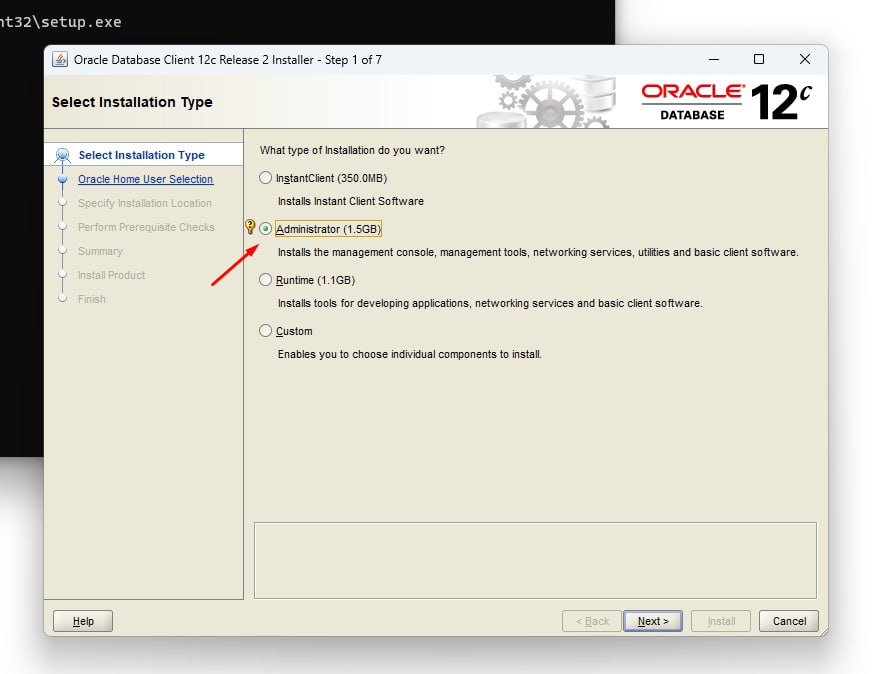872x674 pixels.
Task: Click the hint lightbulb icon beside Administrator
Action: pos(250,226)
